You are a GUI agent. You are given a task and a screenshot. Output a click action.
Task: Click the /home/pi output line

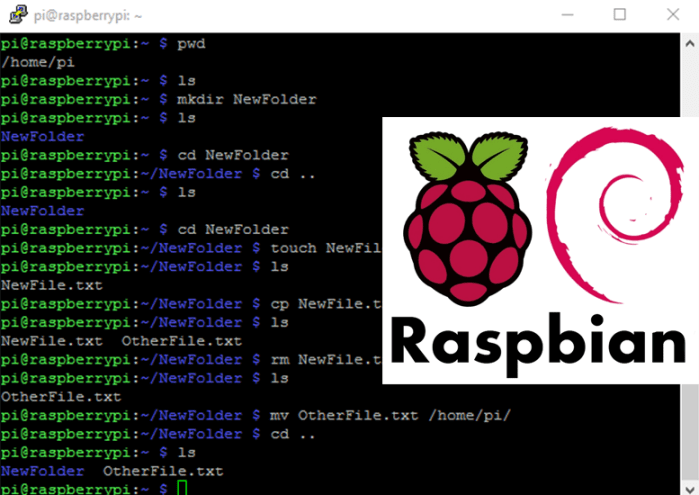pos(28,63)
